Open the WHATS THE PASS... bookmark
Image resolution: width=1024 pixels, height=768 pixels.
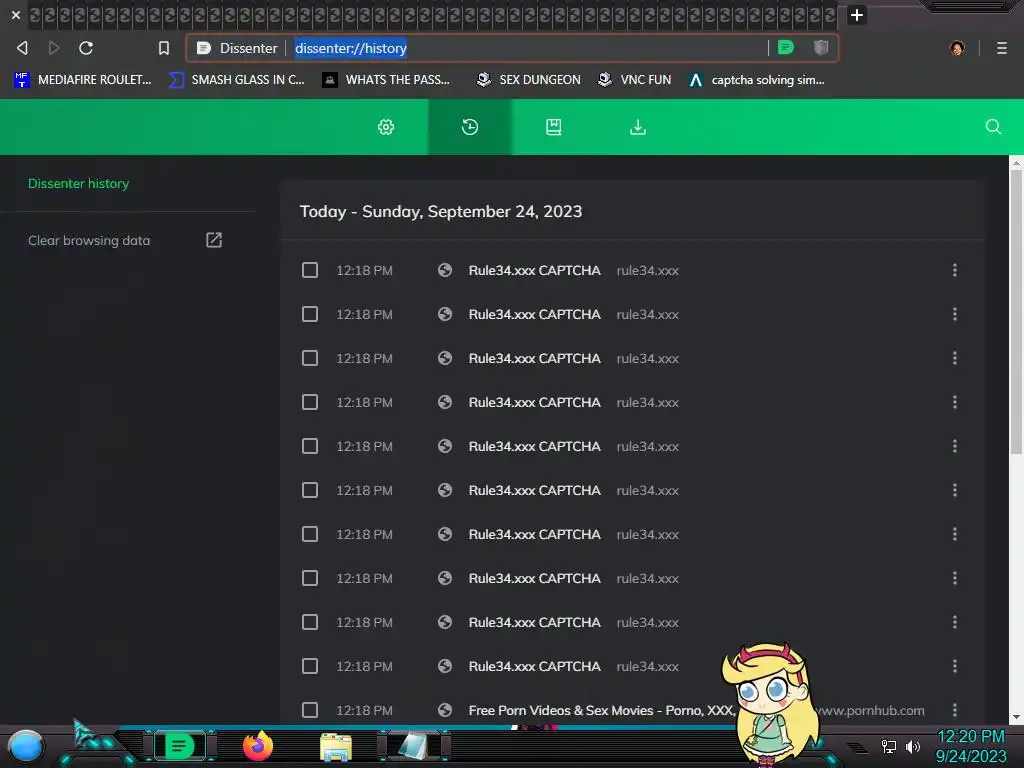(387, 80)
